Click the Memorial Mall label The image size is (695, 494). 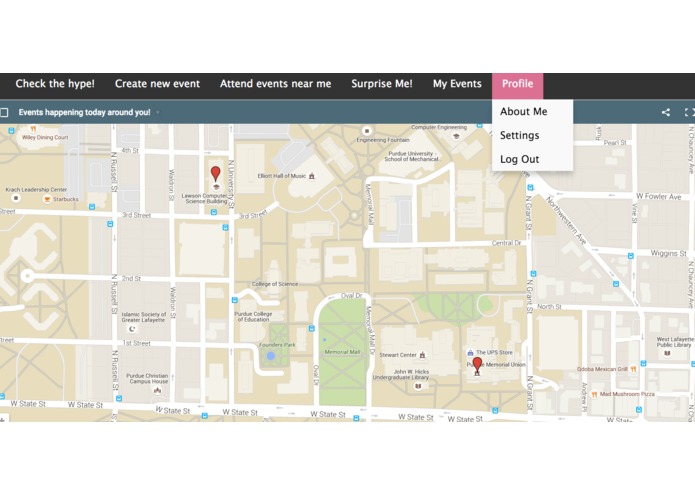pyautogui.click(x=342, y=352)
